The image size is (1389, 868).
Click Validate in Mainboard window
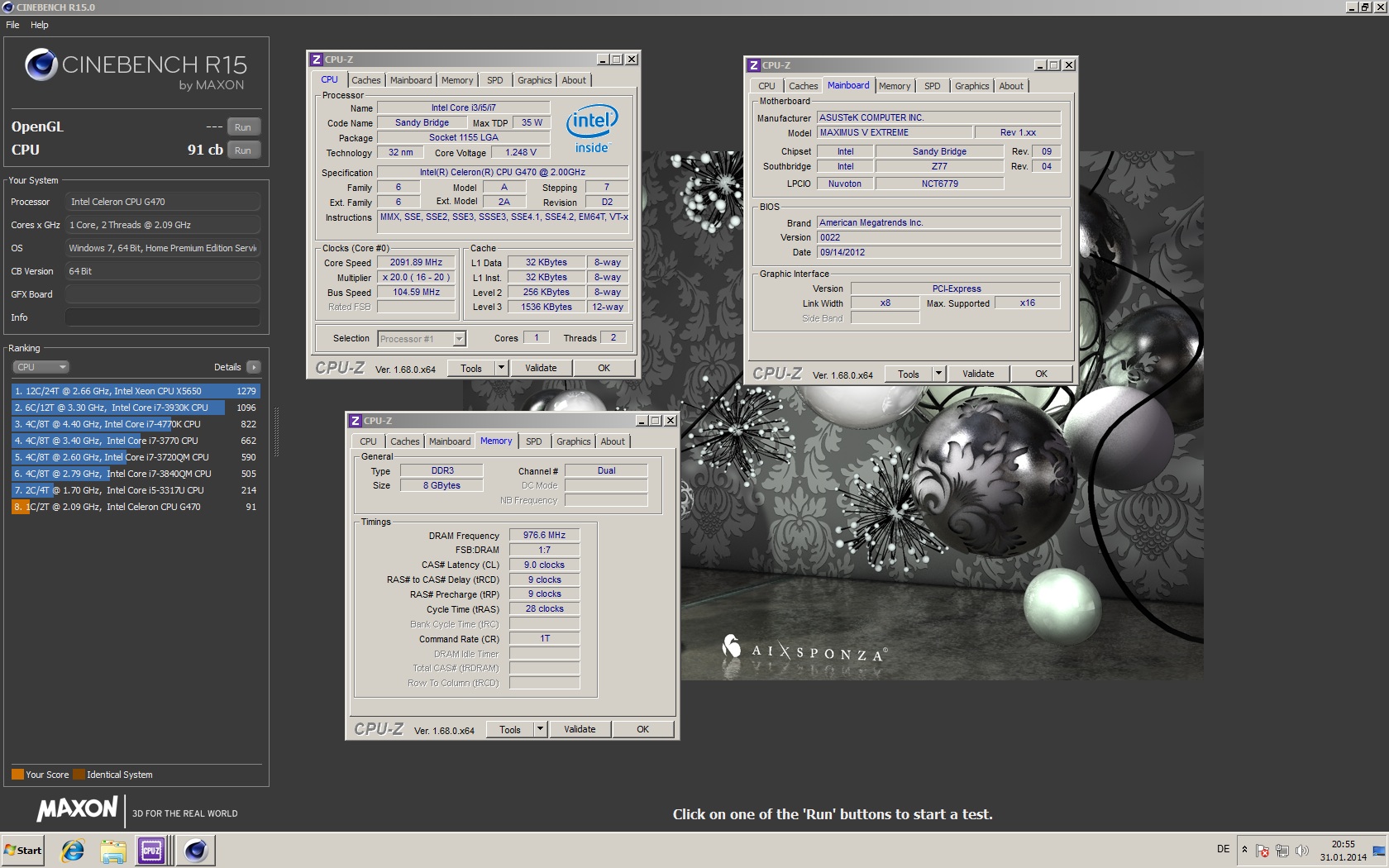[978, 374]
